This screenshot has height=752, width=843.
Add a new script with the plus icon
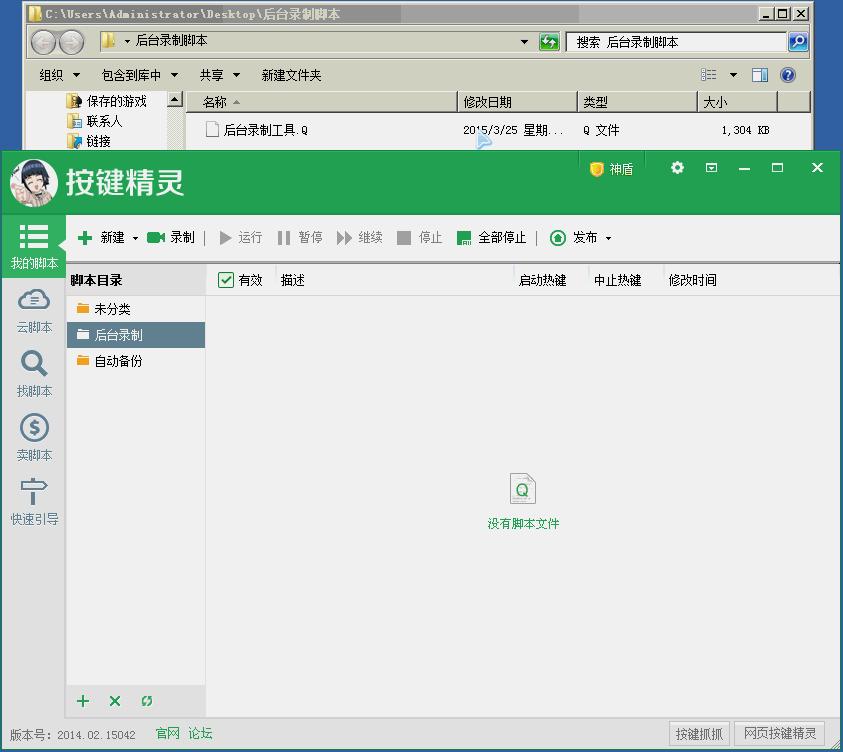coord(83,701)
